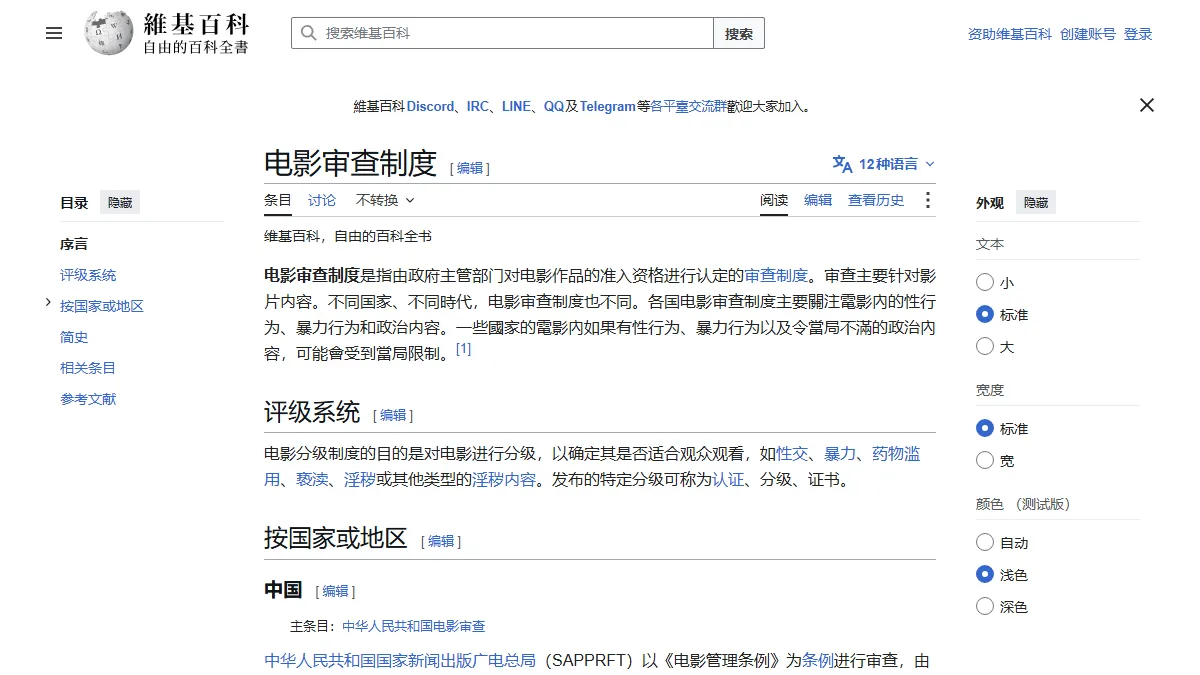Viewport: 1200px width, 675px height.
Task: Open the 药物滥用 link
Action: coord(896,454)
